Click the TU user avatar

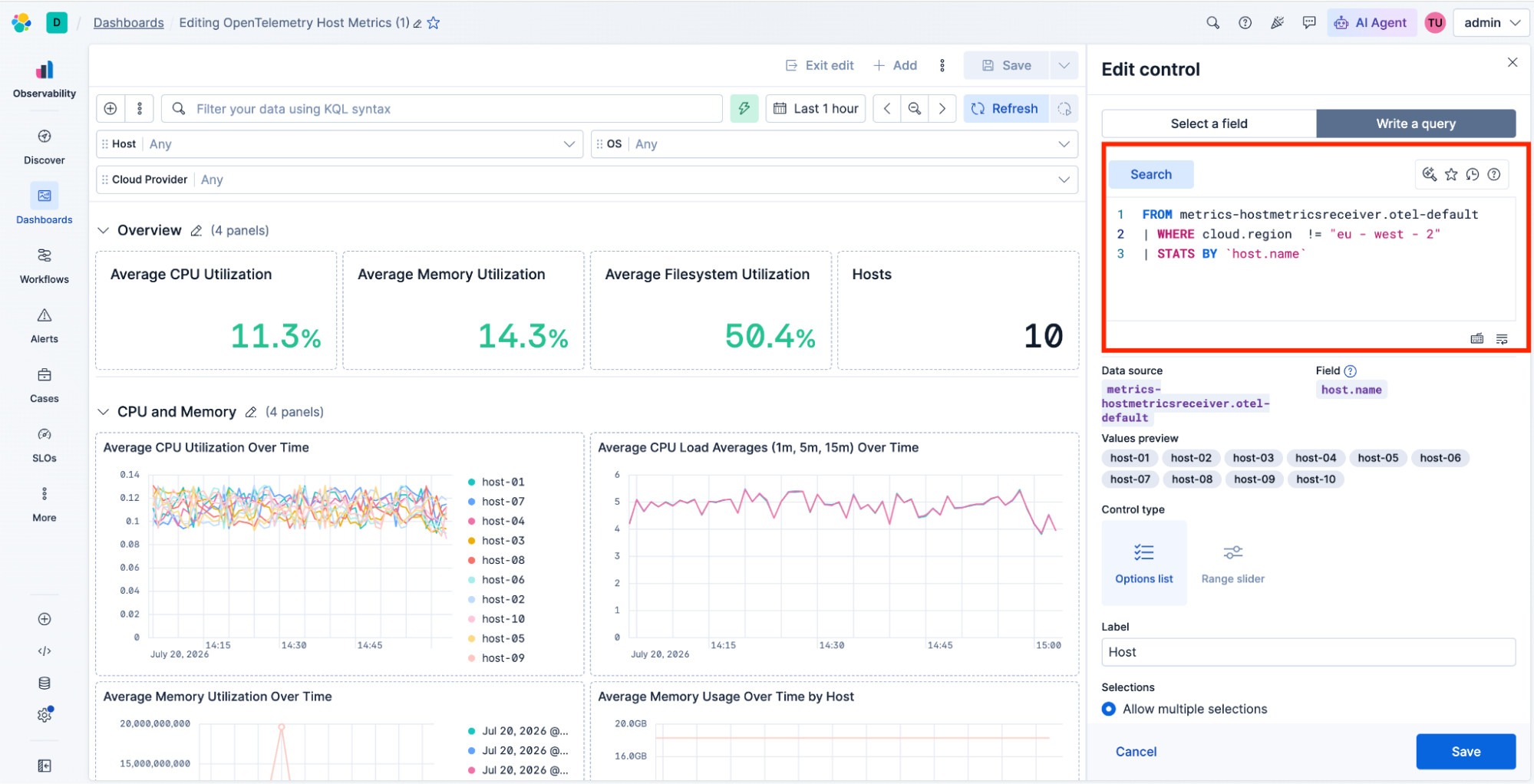1434,23
